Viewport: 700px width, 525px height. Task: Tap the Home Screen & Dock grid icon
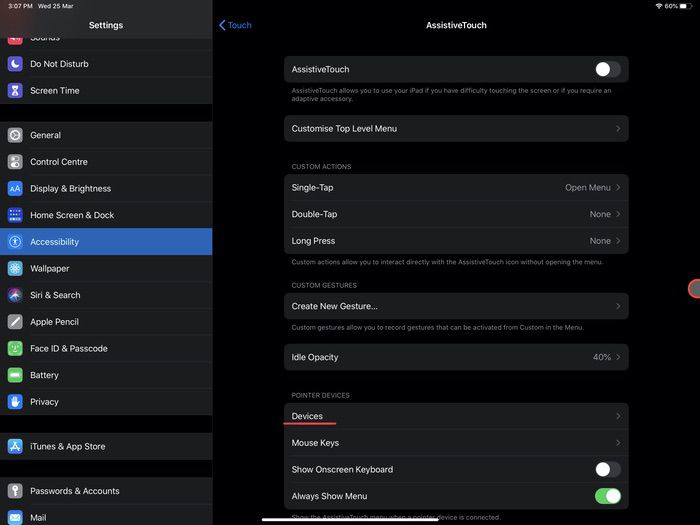(15, 215)
